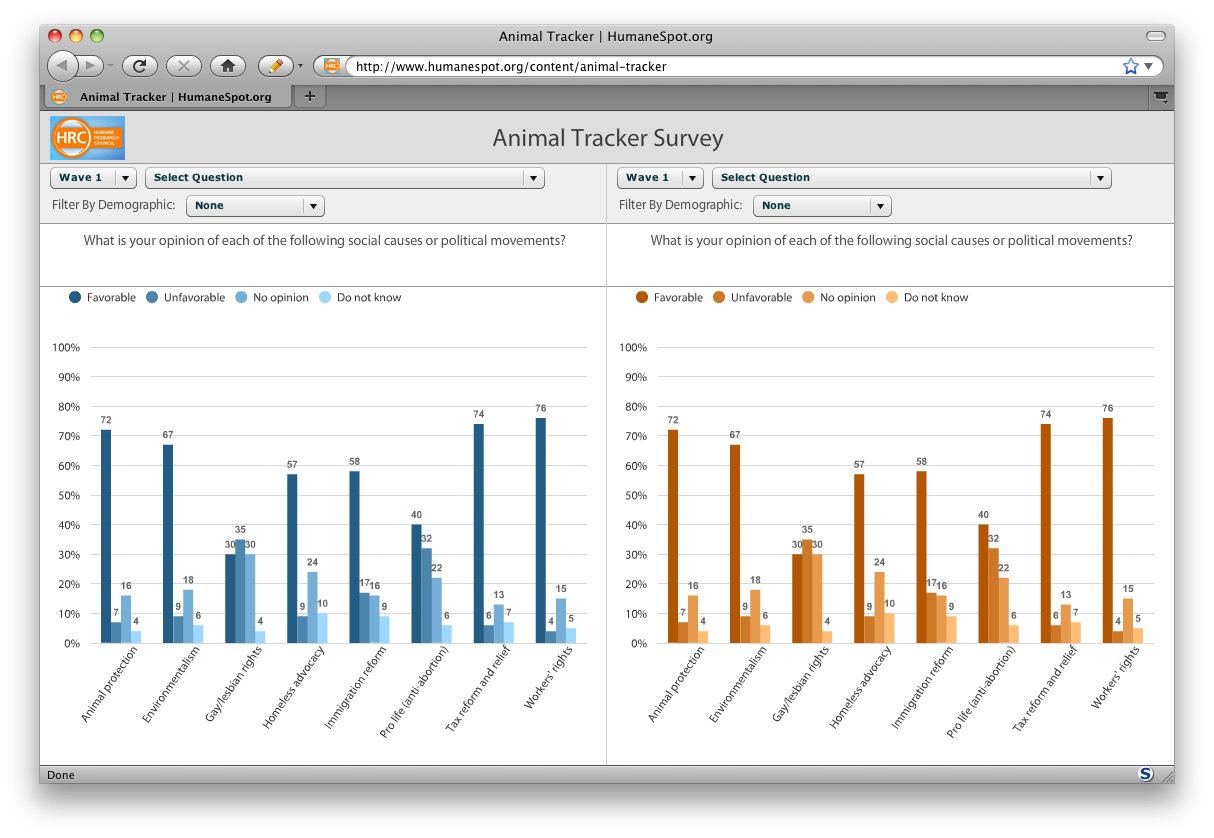This screenshot has height=838, width=1214.
Task: Click the stop loading X button
Action: (x=184, y=66)
